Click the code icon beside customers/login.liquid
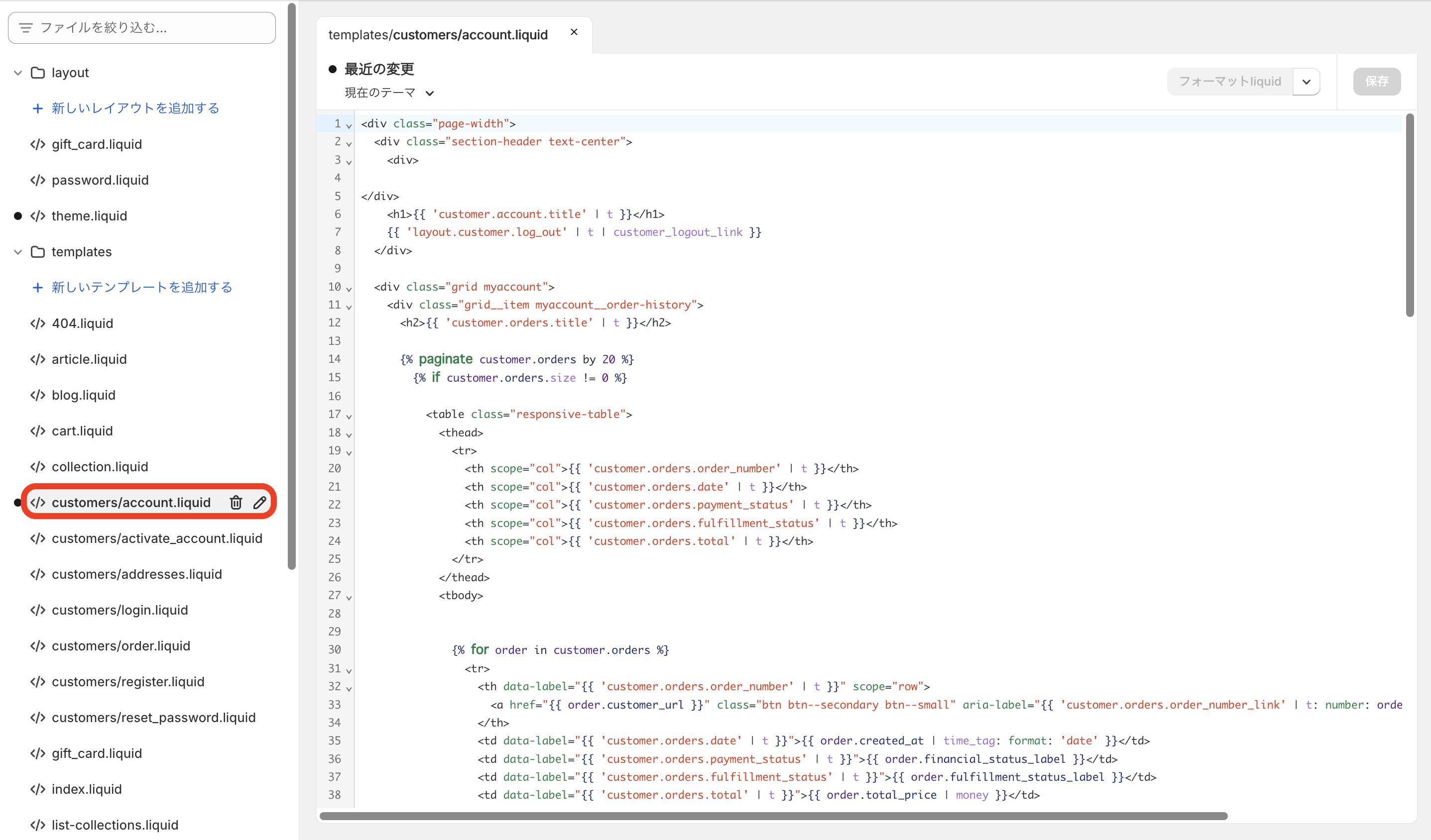 tap(38, 610)
